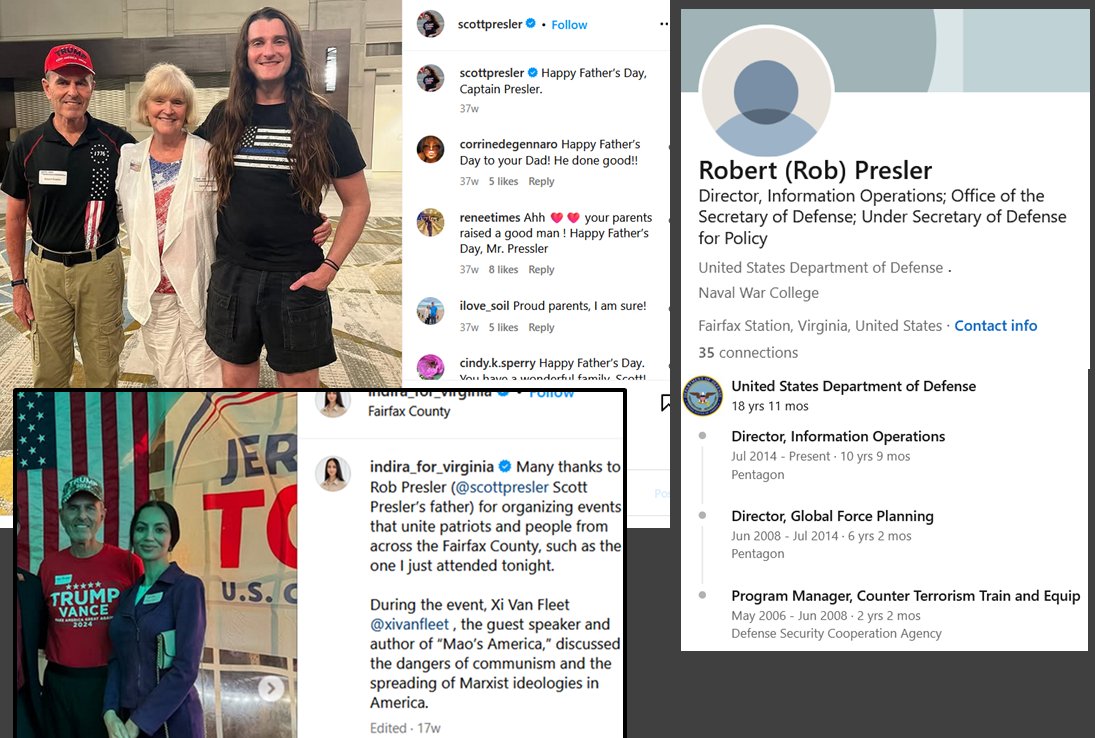View the 35 connections list
The width and height of the screenshot is (1095, 738).
click(748, 353)
